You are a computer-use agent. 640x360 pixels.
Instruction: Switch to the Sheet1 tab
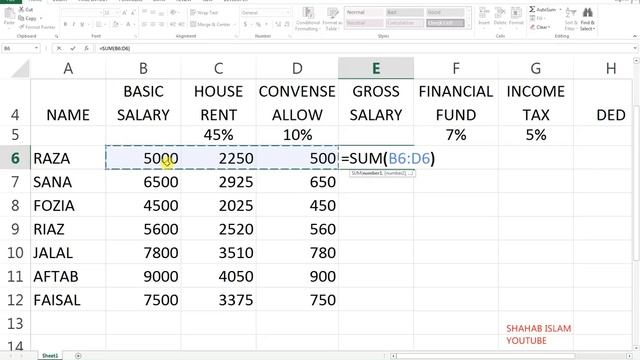point(50,356)
